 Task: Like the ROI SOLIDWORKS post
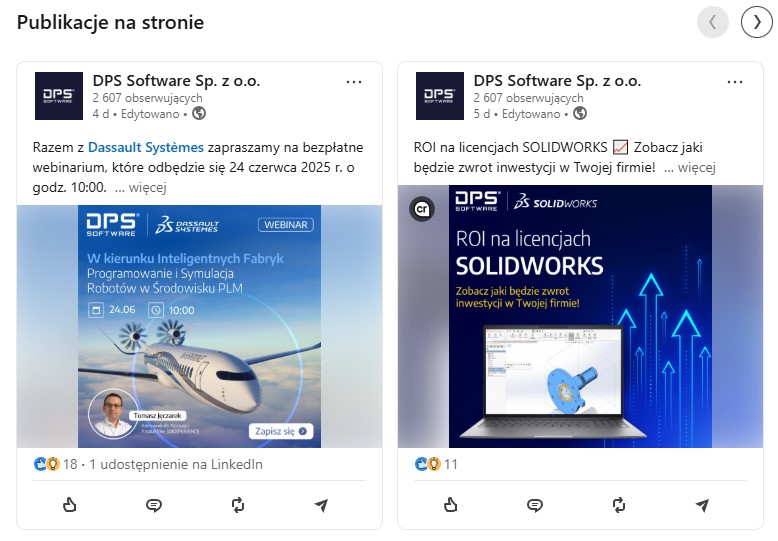pos(451,505)
